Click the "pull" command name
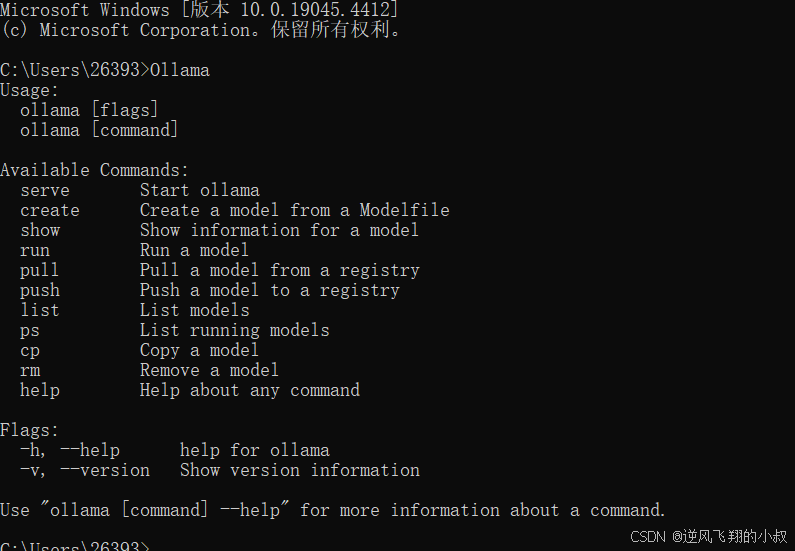This screenshot has width=795, height=551. pyautogui.click(x=40, y=270)
